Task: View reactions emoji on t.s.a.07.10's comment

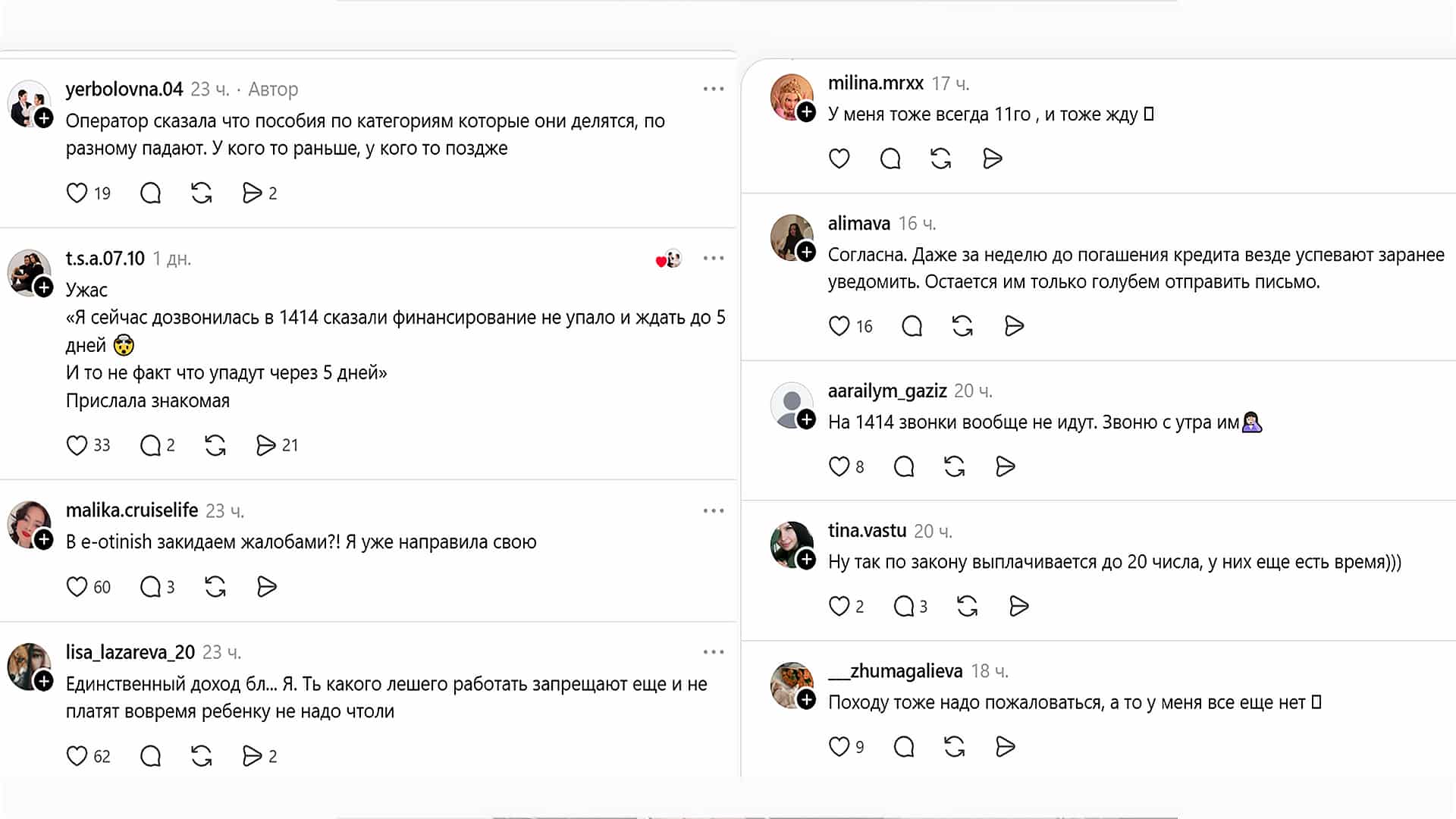Action: pos(668,259)
